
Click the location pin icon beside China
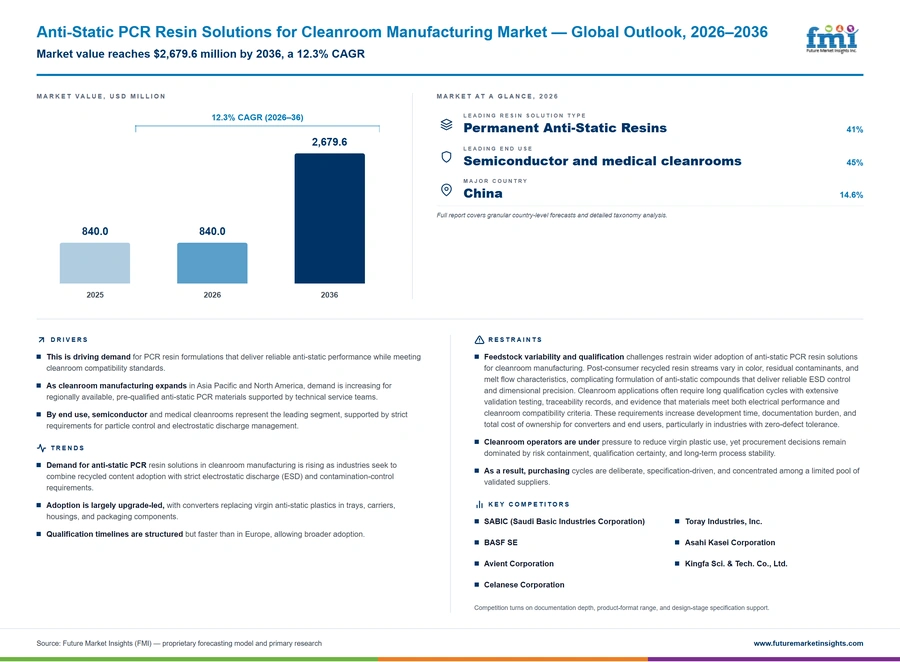[x=446, y=190]
